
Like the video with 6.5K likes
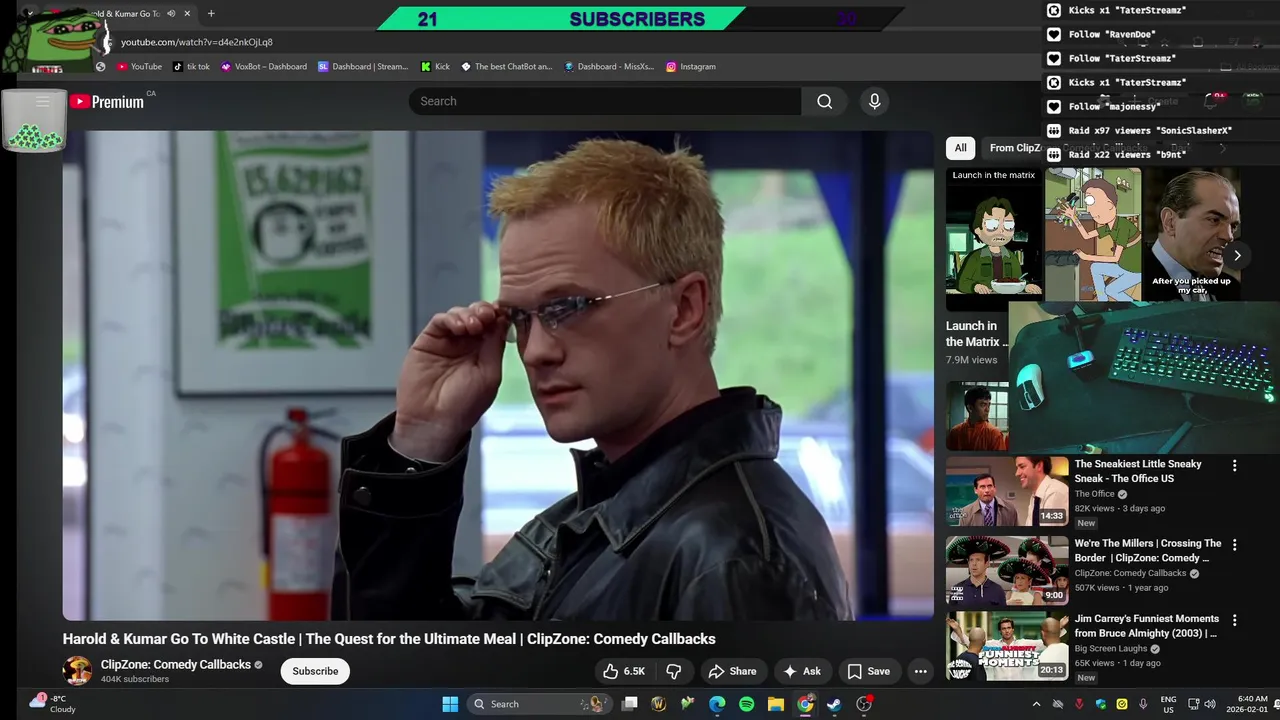(623, 671)
